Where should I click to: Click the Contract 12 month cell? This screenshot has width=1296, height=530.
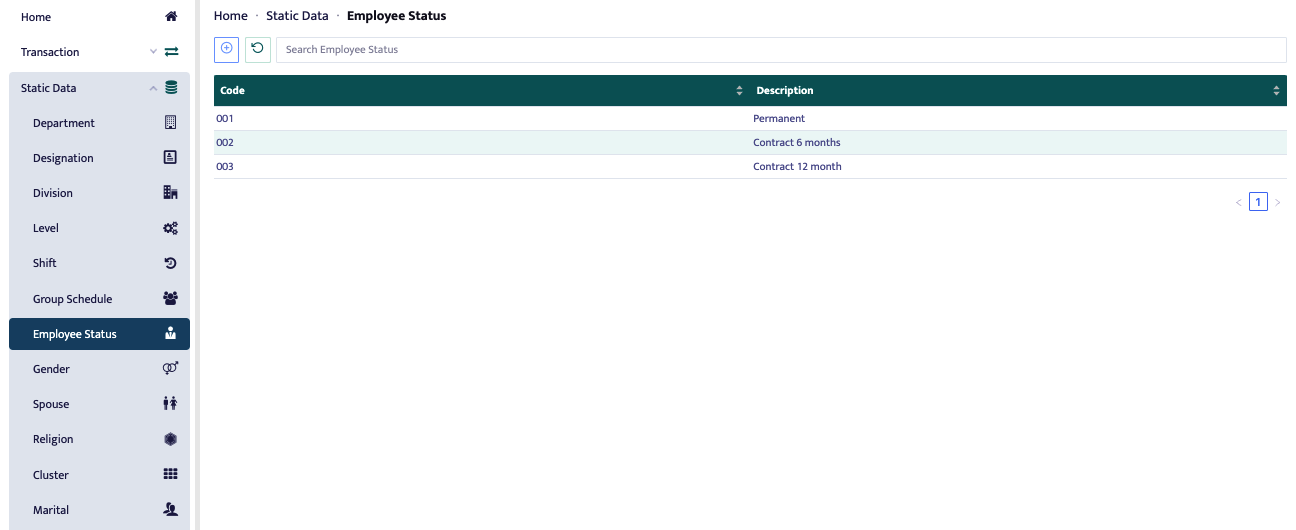coord(1018,166)
